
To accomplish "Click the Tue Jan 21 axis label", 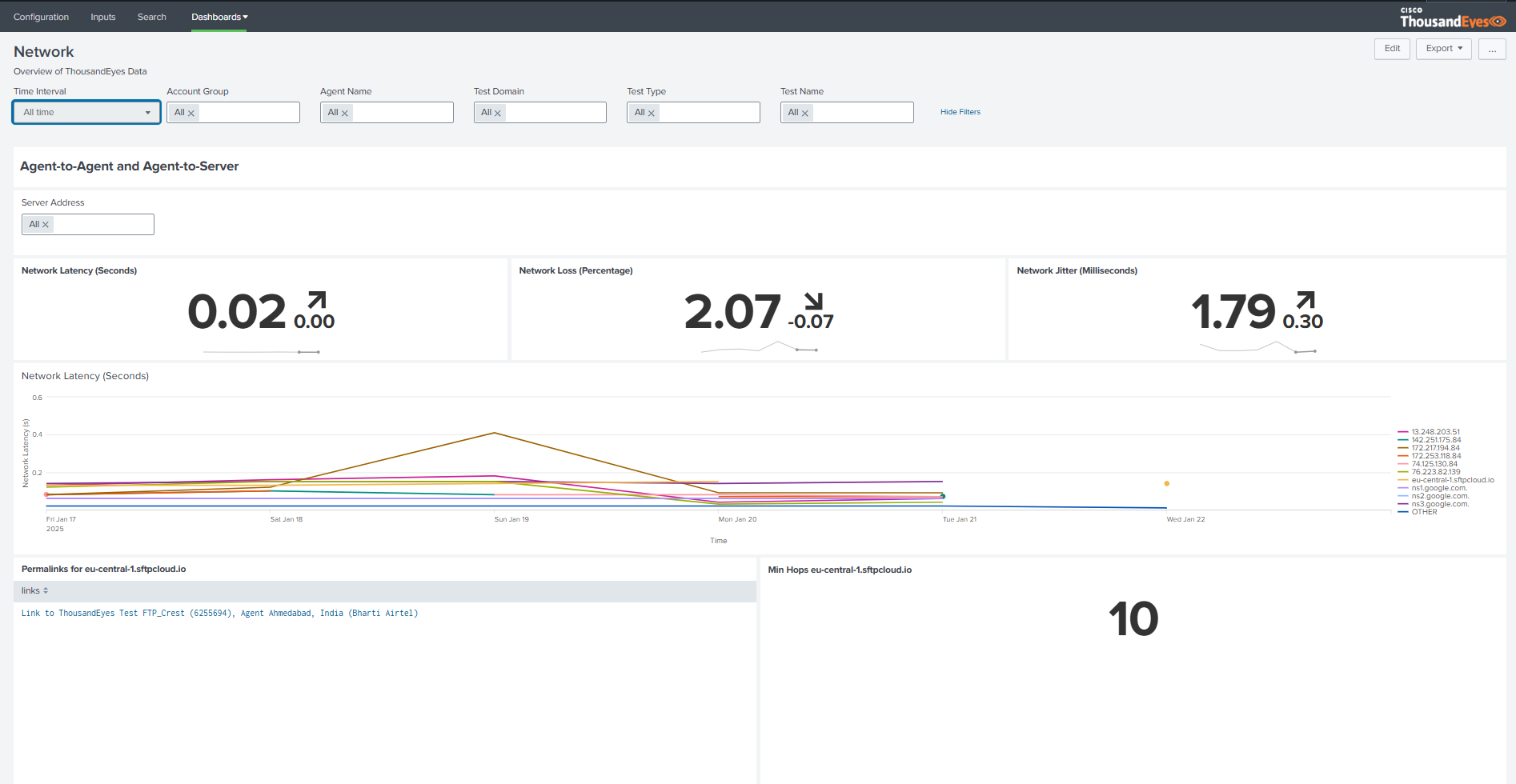I will (x=959, y=520).
